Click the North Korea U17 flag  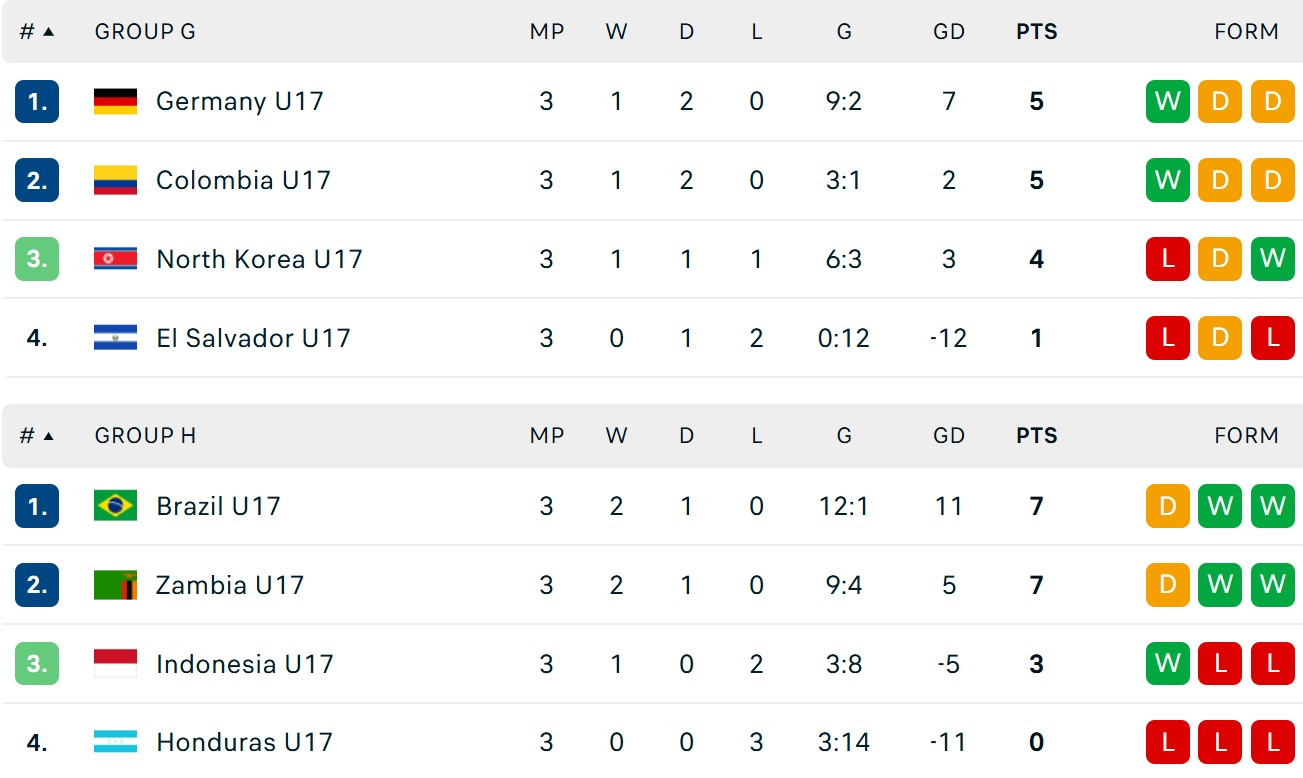[x=115, y=259]
